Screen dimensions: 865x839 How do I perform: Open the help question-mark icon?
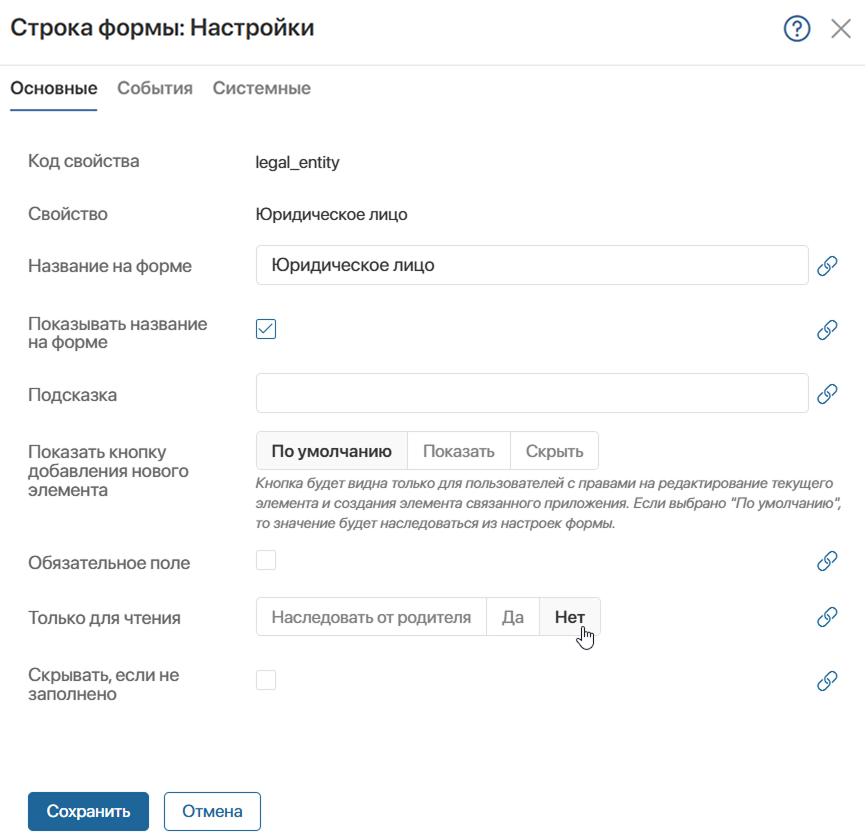pyautogui.click(x=797, y=29)
